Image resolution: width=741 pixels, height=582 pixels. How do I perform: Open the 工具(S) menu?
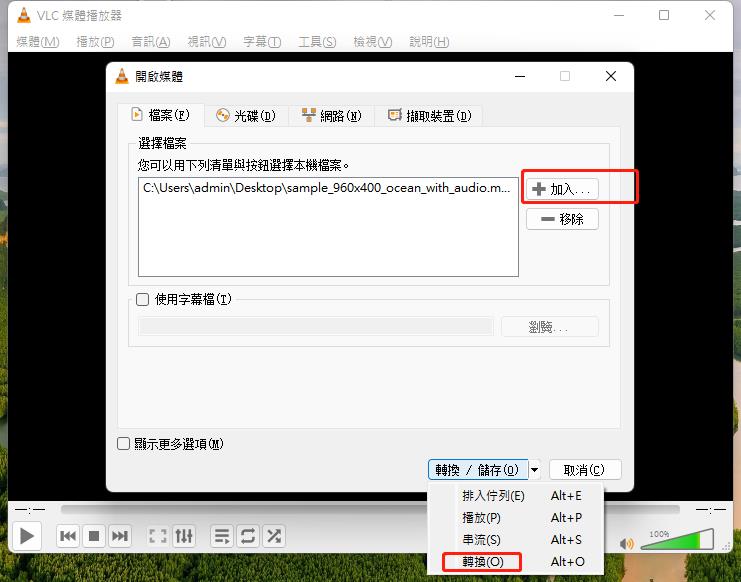[x=317, y=42]
